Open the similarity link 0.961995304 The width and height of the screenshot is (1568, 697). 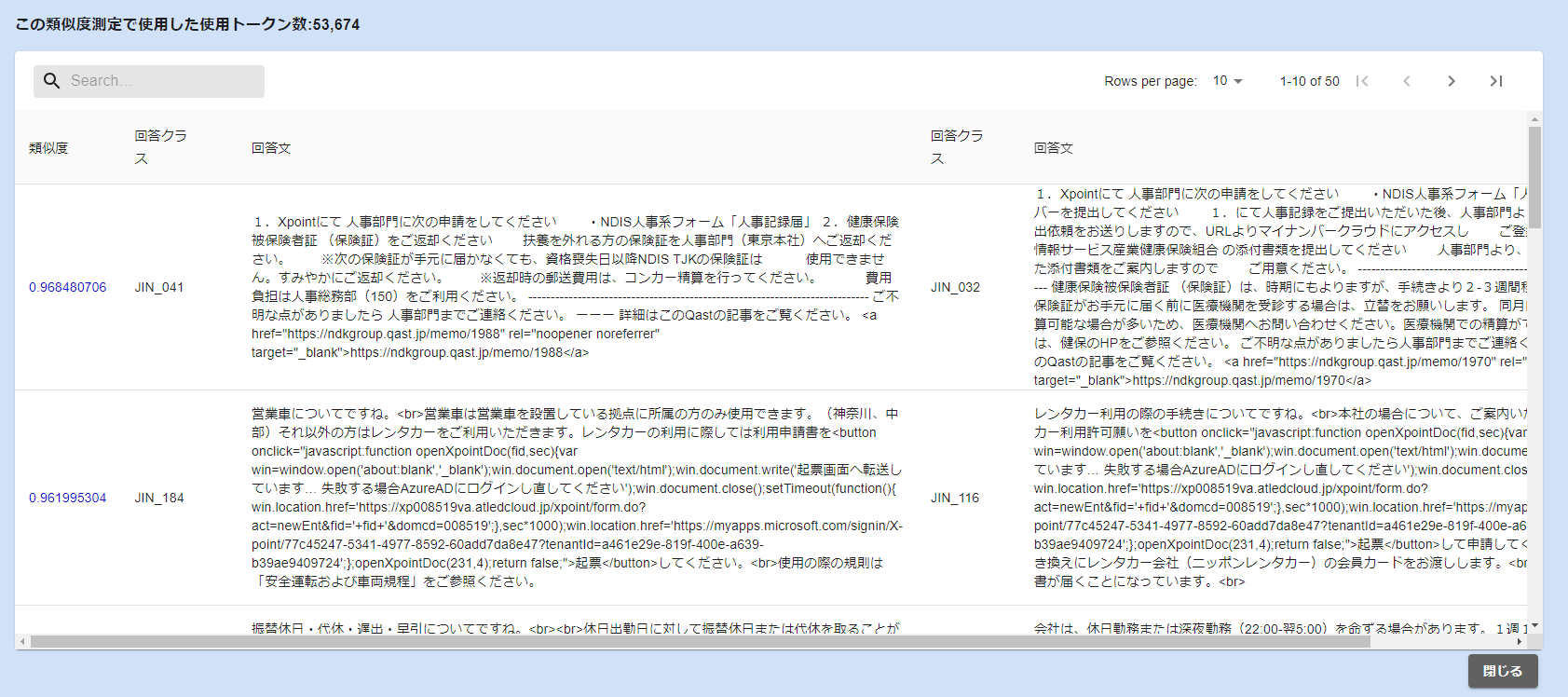[x=67, y=498]
